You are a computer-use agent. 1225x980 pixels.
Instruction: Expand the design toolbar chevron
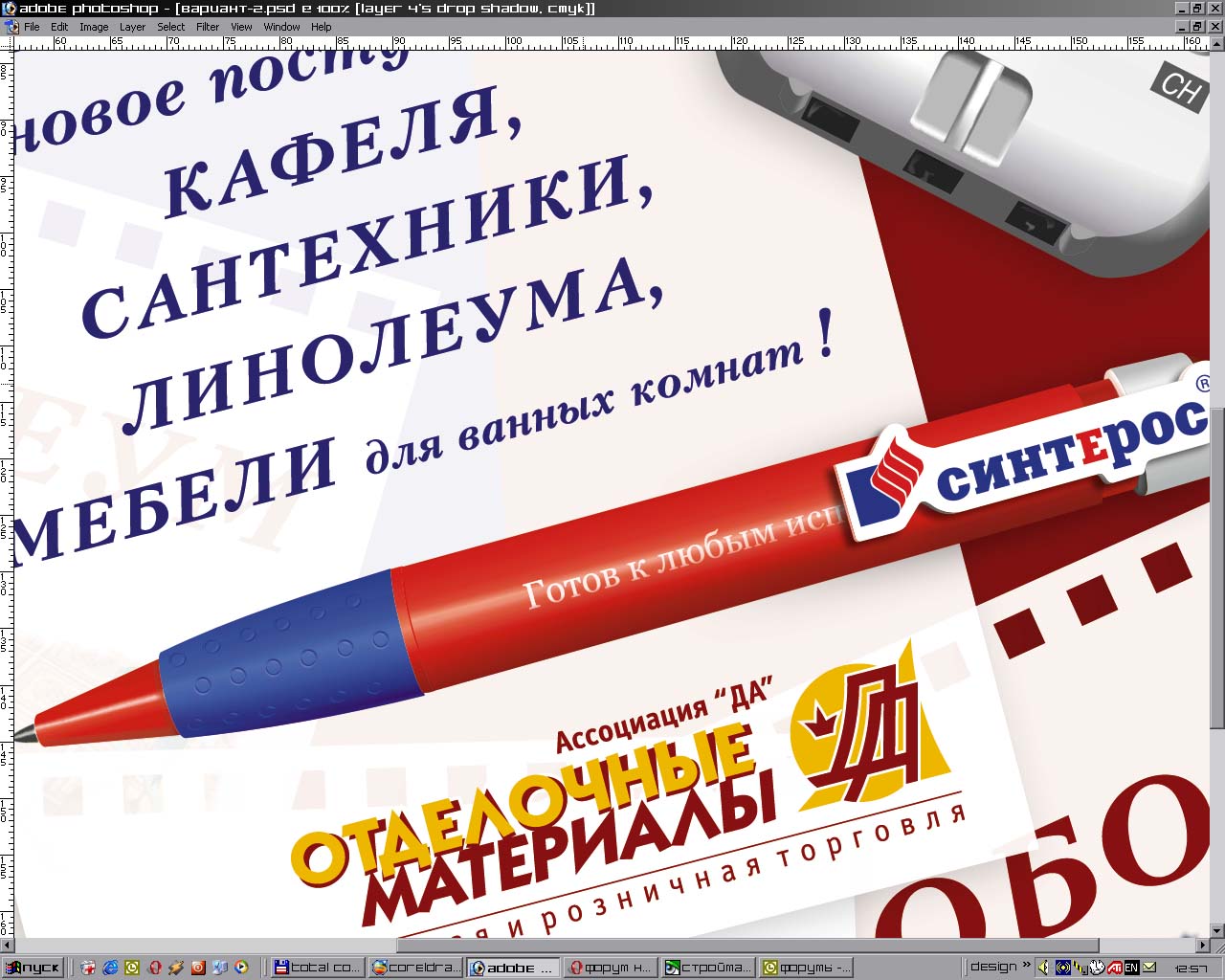click(1027, 966)
